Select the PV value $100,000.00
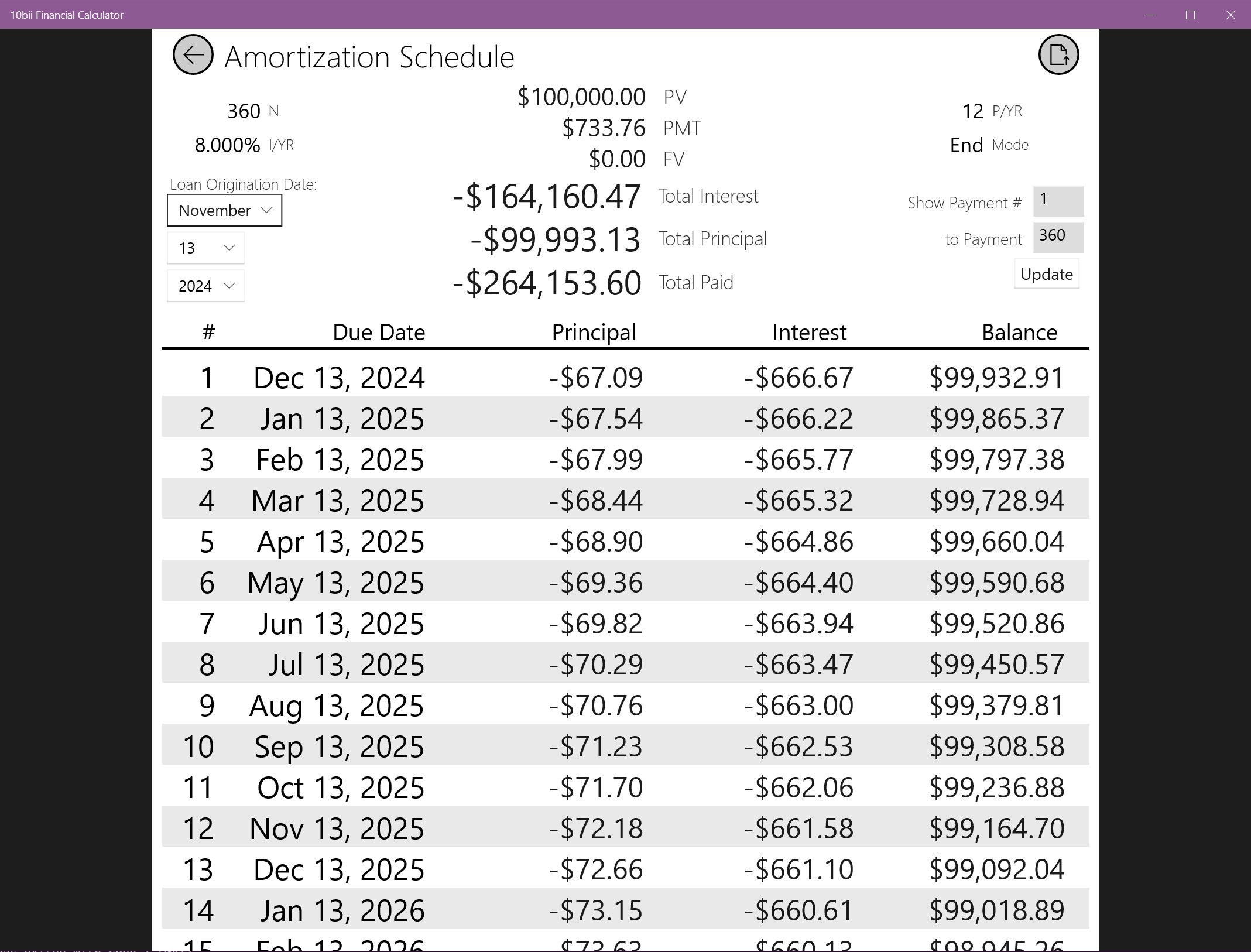This screenshot has width=1251, height=952. pos(581,97)
